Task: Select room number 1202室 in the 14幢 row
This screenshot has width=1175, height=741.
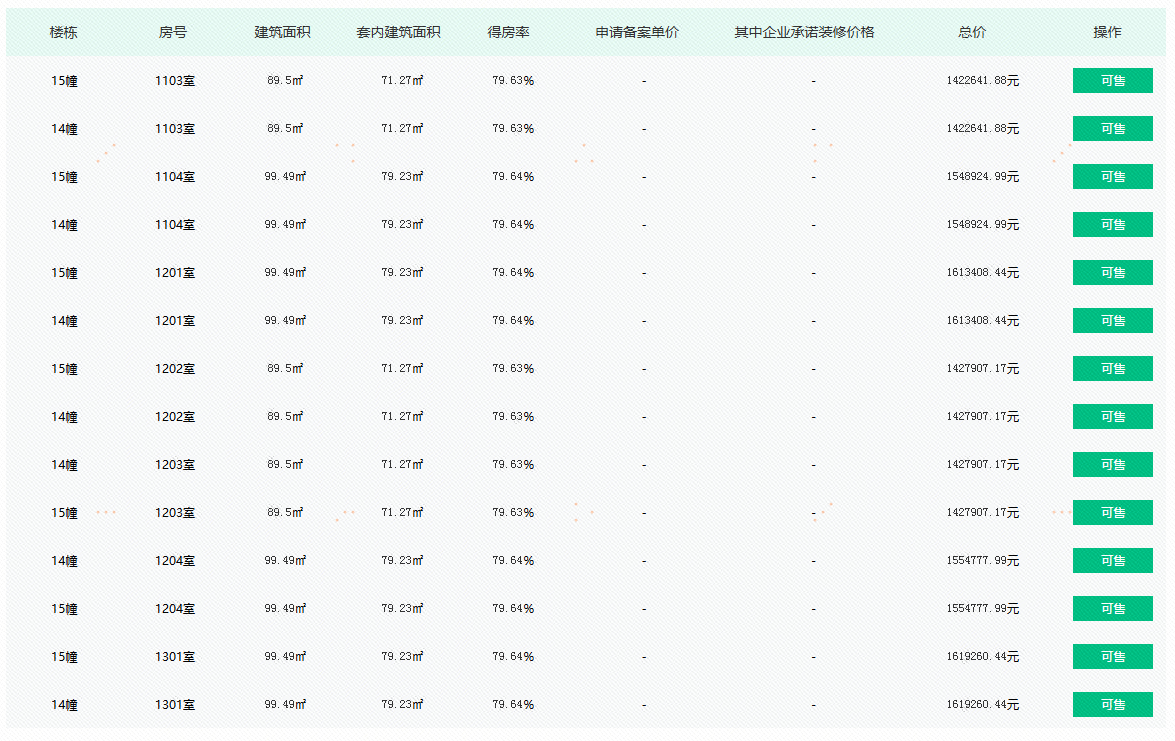Action: click(x=175, y=417)
